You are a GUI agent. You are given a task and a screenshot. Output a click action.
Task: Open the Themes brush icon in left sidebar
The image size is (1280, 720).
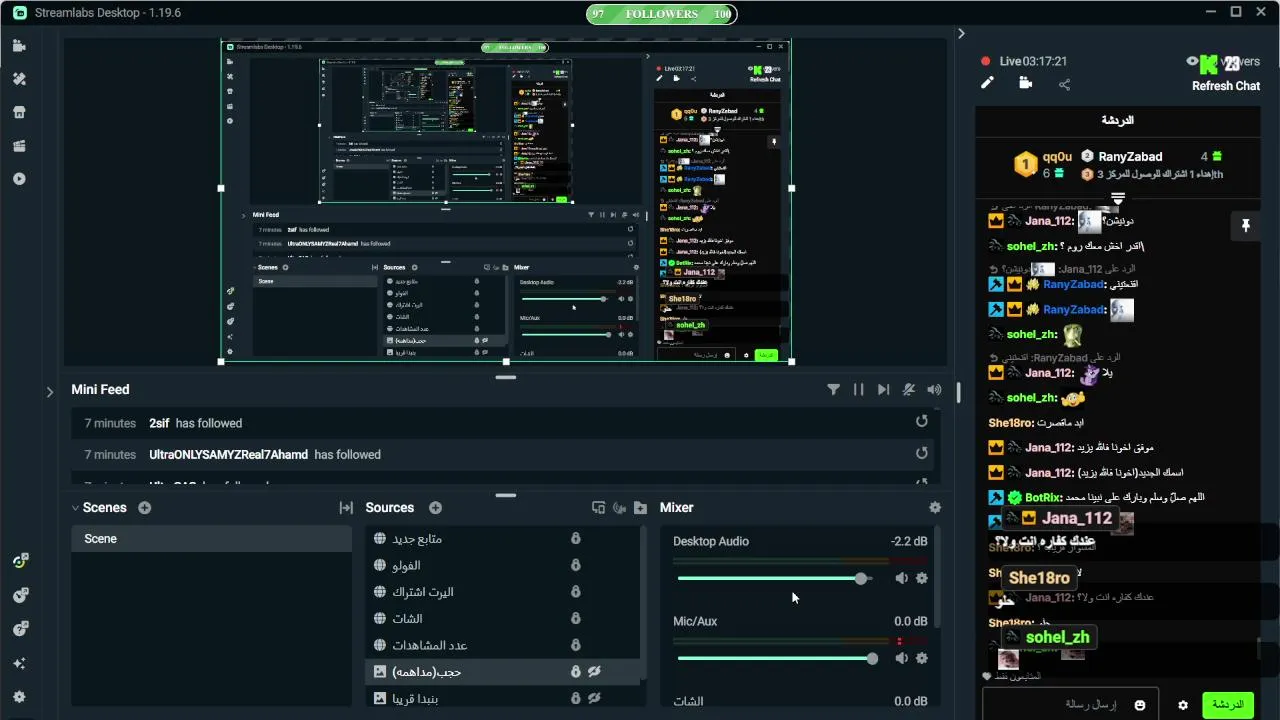[x=20, y=79]
